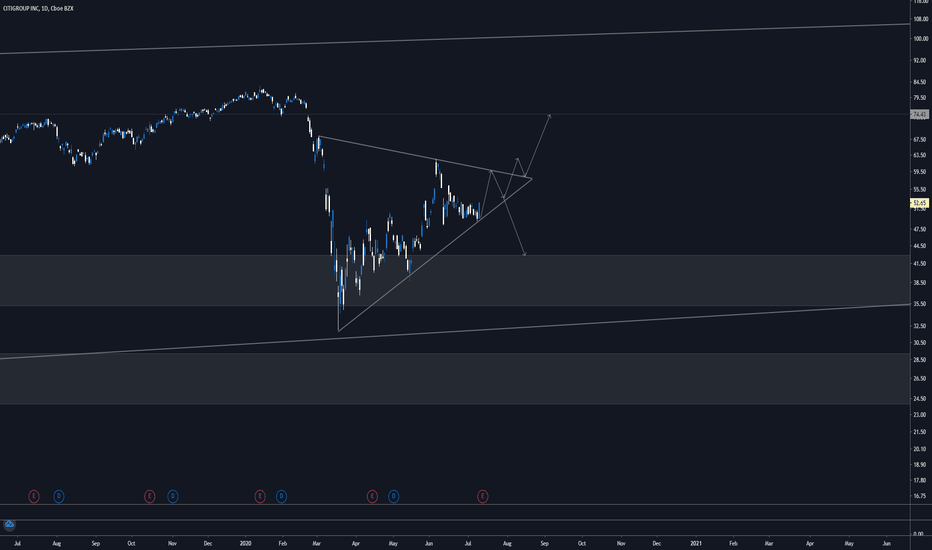Click the 100.00 label on the price axis
Image resolution: width=932 pixels, height=550 pixels.
click(920, 39)
